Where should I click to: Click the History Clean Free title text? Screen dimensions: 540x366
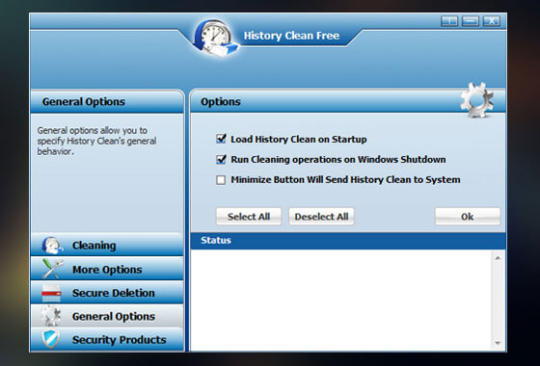(x=291, y=36)
